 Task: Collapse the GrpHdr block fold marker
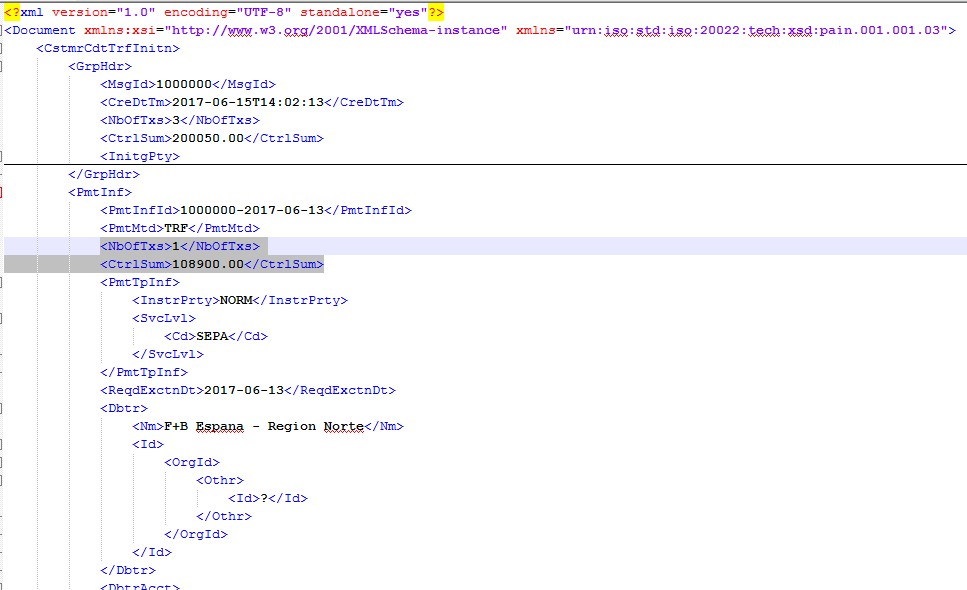tap(2, 66)
